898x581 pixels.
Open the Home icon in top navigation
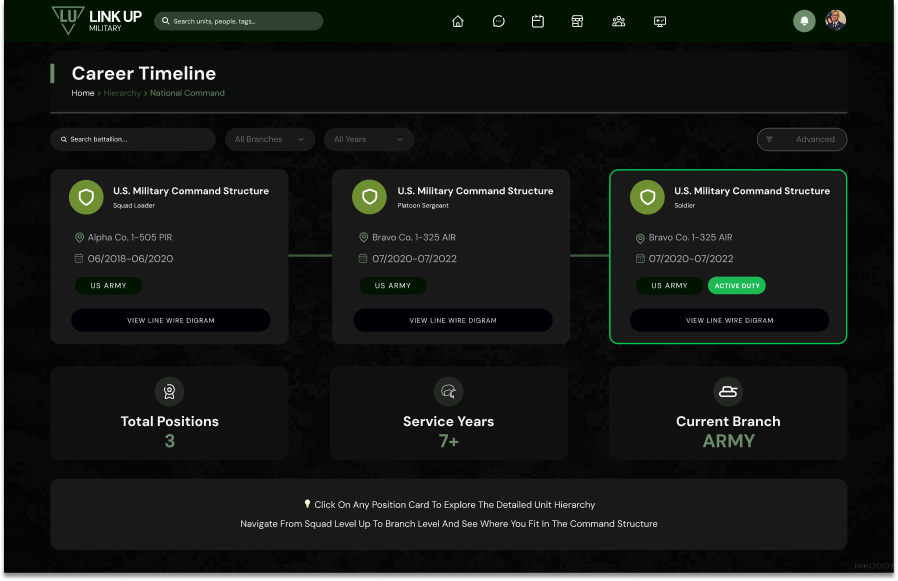pyautogui.click(x=458, y=21)
